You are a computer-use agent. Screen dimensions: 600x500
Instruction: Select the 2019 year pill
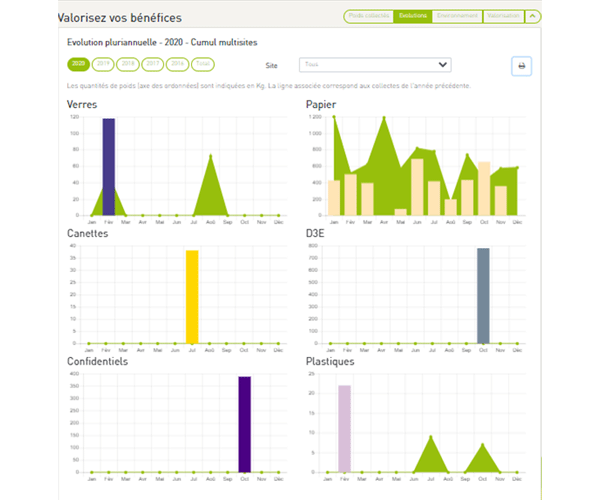click(x=103, y=64)
